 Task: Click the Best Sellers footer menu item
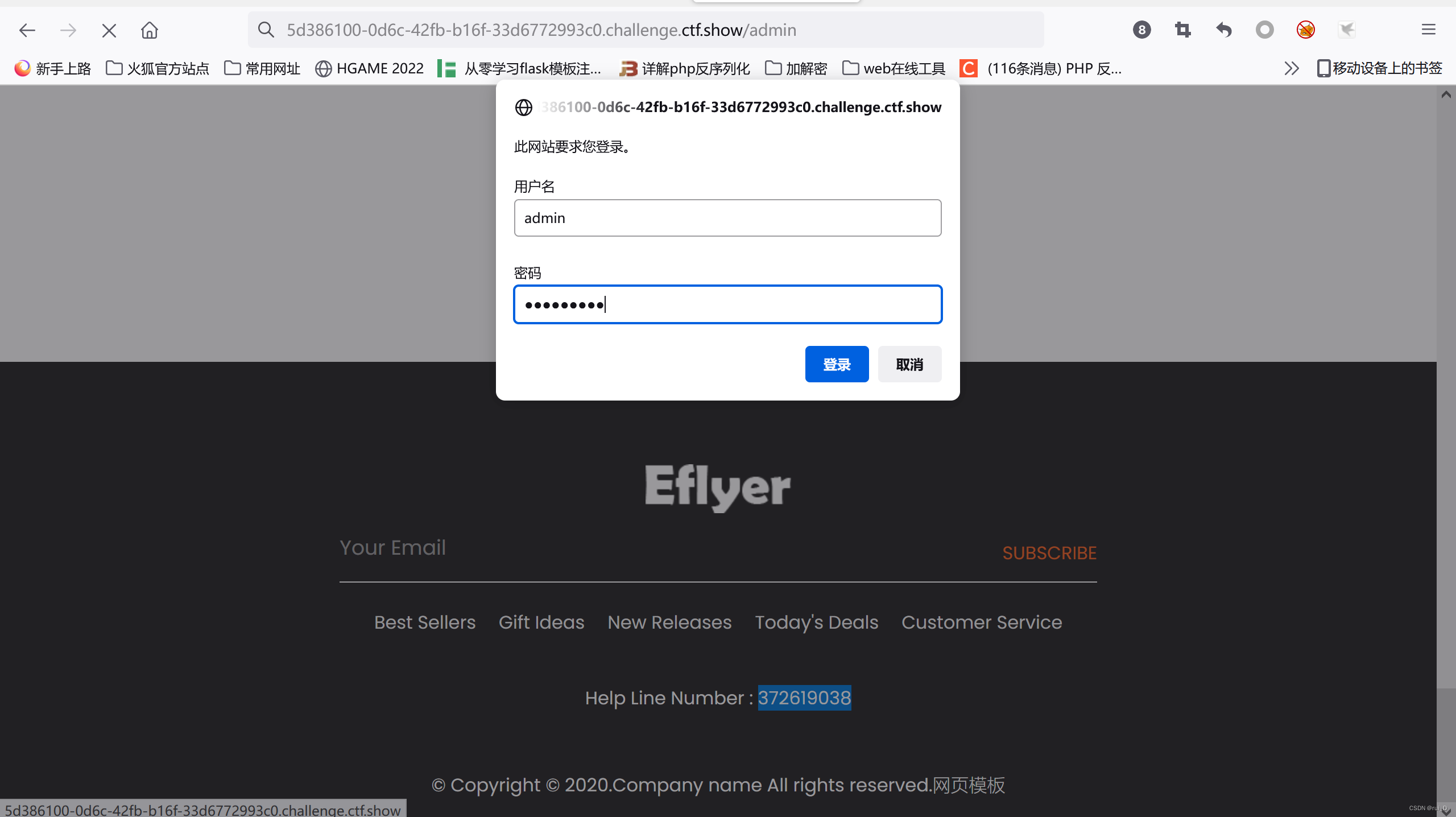(x=424, y=622)
